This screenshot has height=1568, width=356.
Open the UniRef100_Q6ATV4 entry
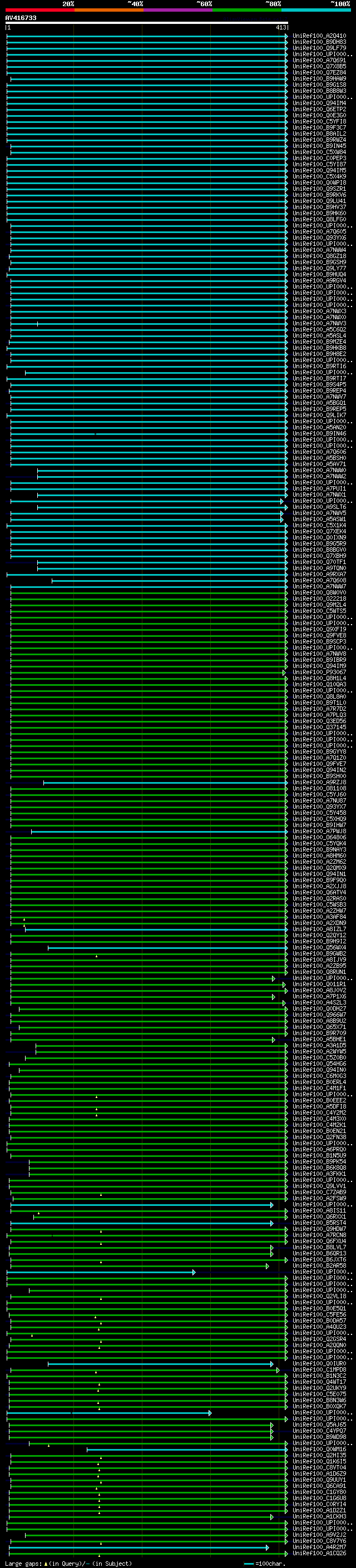pos(319,892)
